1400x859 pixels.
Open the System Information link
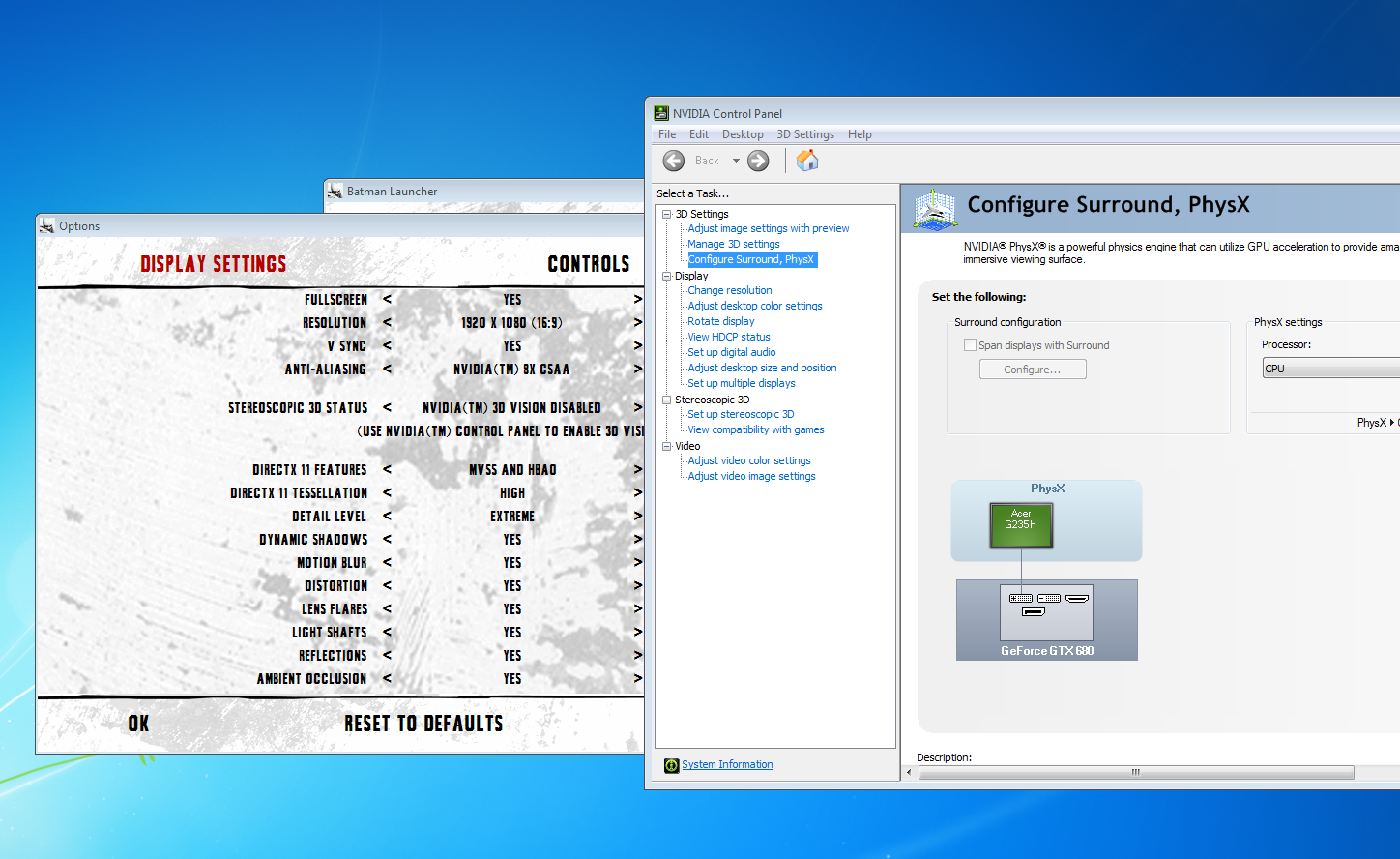(x=727, y=764)
